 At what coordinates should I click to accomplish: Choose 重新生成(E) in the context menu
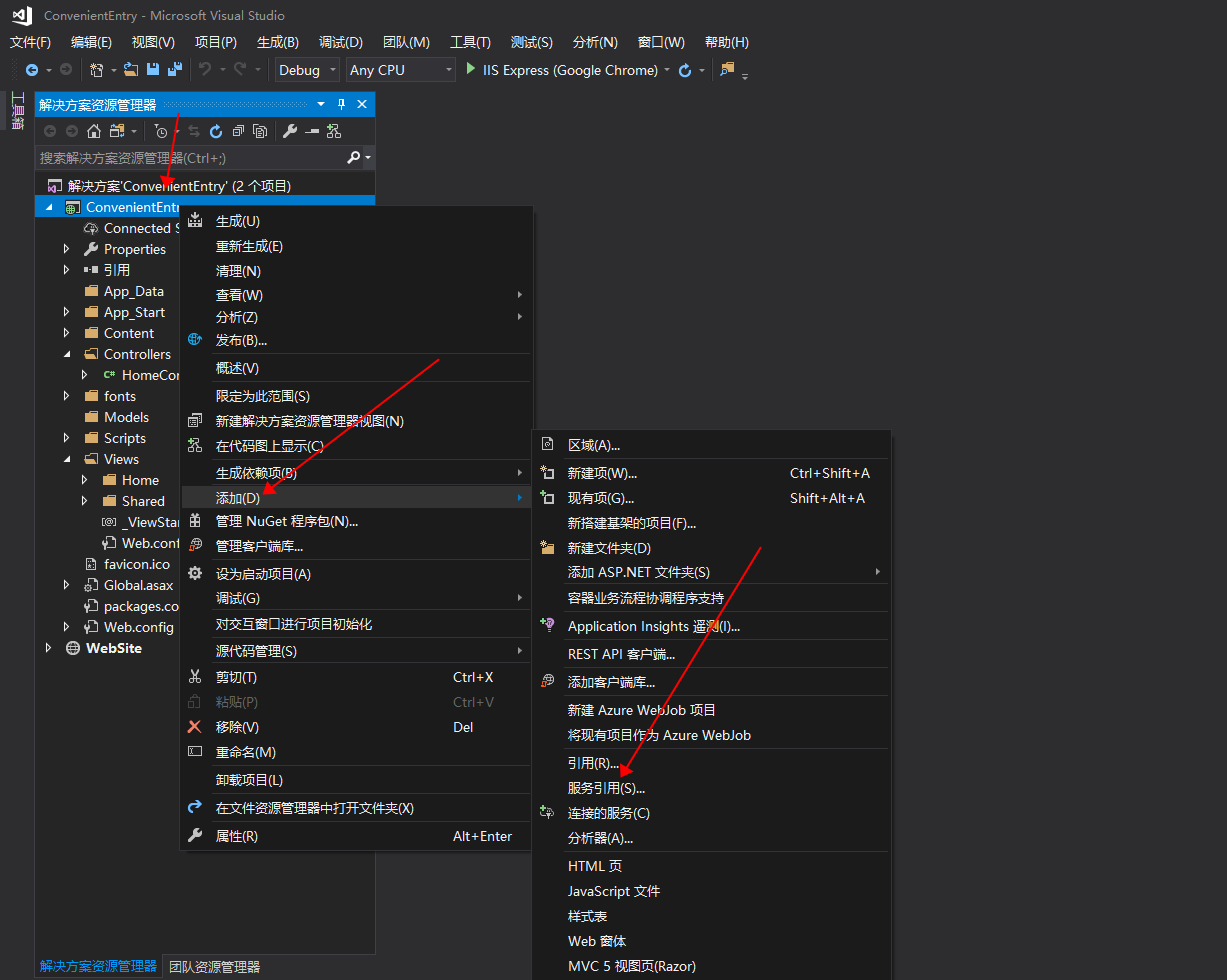click(356, 246)
